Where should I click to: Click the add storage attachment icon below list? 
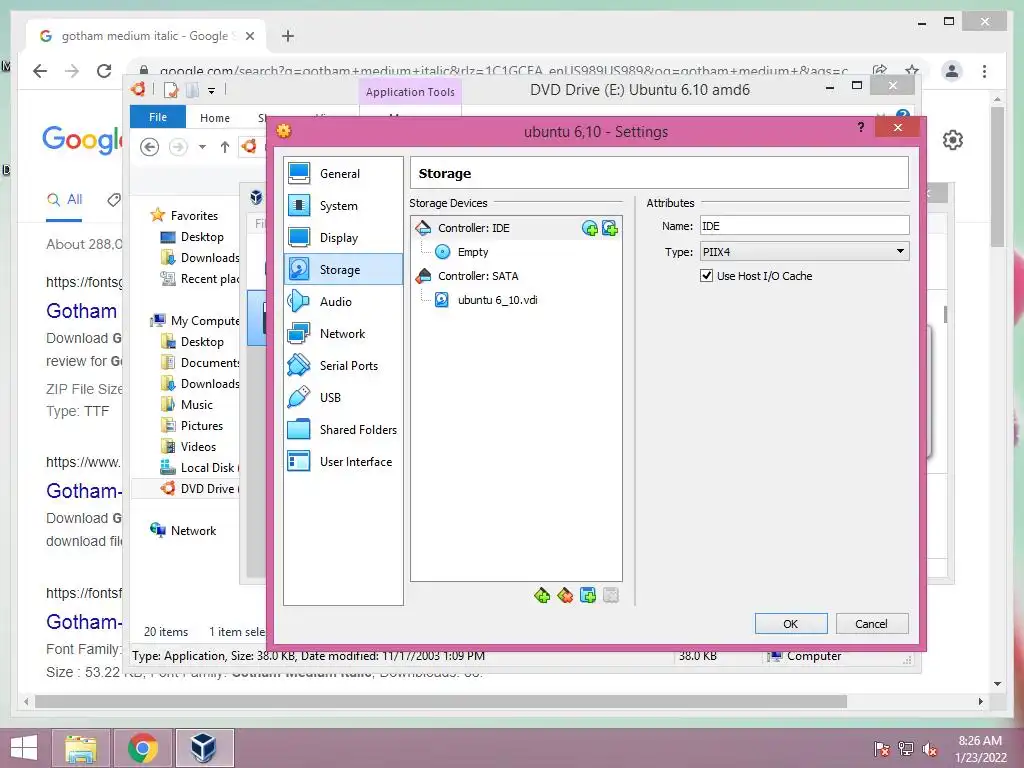588,596
